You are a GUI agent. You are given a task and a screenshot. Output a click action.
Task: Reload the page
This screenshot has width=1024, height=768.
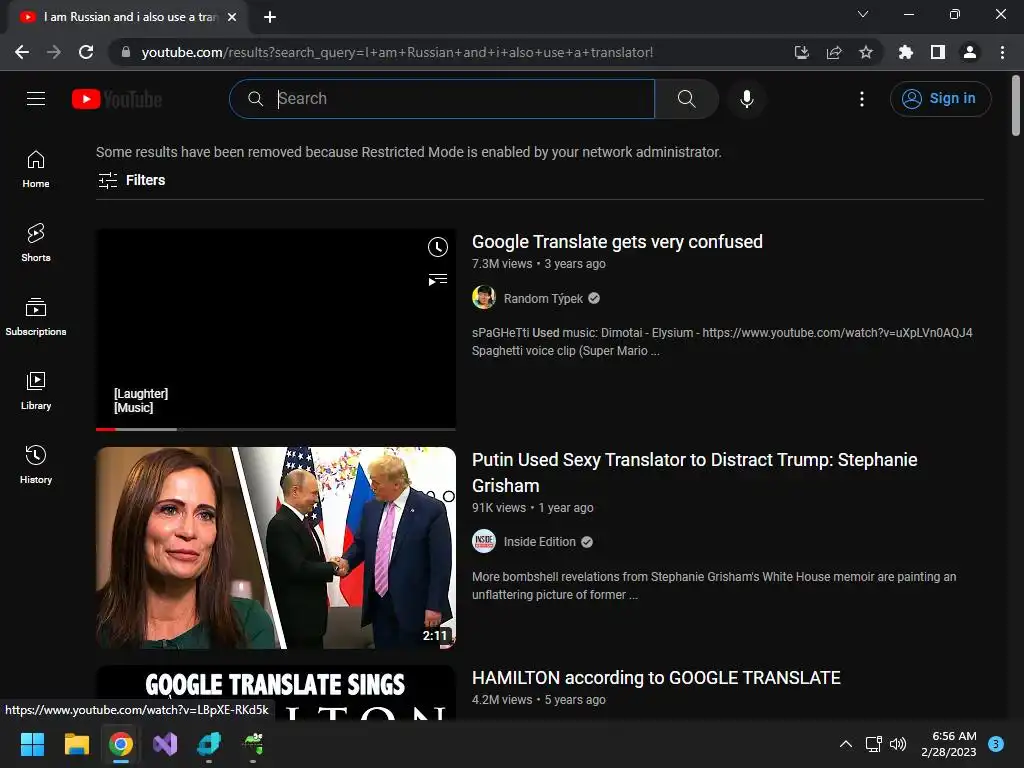tap(86, 52)
